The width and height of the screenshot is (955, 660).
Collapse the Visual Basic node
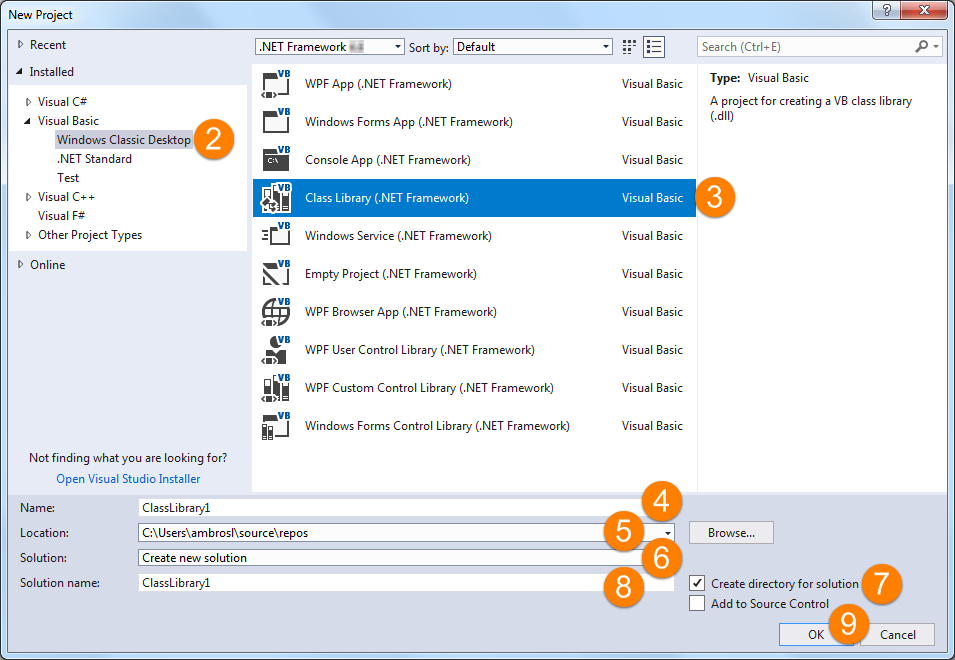(x=27, y=121)
